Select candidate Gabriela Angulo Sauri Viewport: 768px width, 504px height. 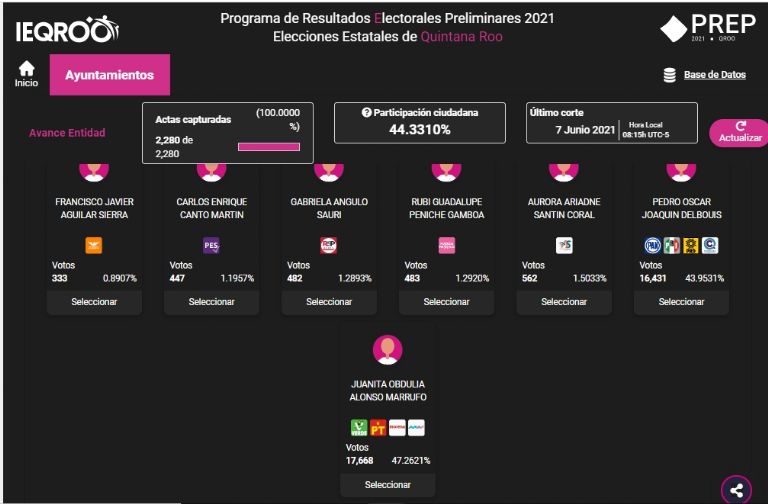click(x=329, y=302)
